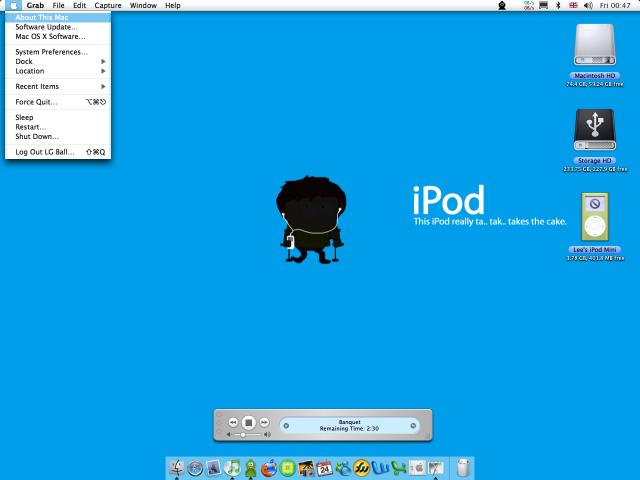Image resolution: width=640 pixels, height=480 pixels.
Task: Open the yellow Fireworks icon in Dock
Action: pos(361,468)
